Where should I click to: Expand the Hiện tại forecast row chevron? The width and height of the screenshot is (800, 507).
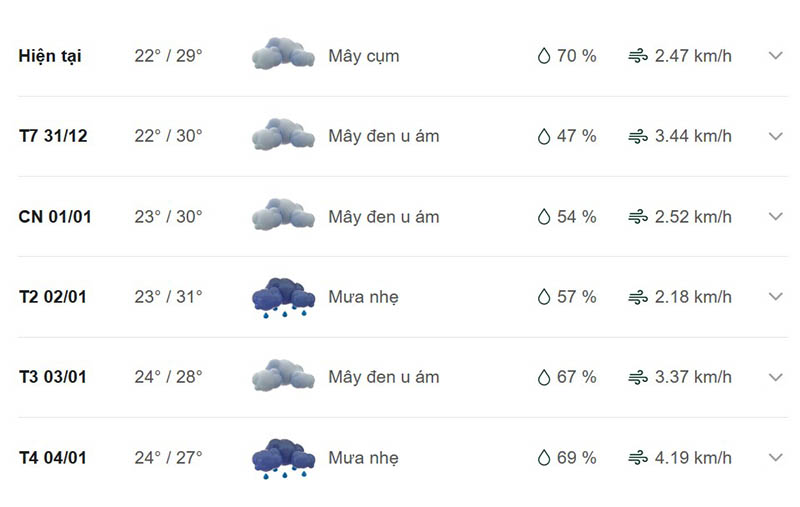(776, 56)
